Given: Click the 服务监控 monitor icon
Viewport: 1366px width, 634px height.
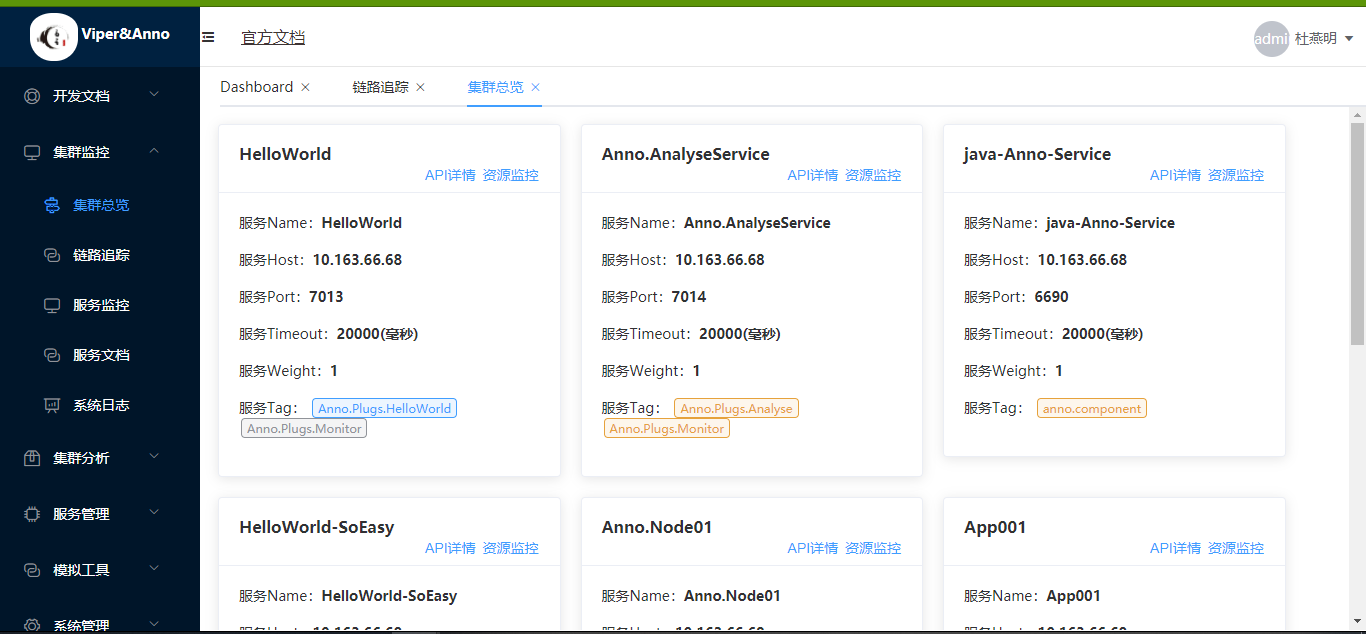Looking at the screenshot, I should [x=52, y=305].
